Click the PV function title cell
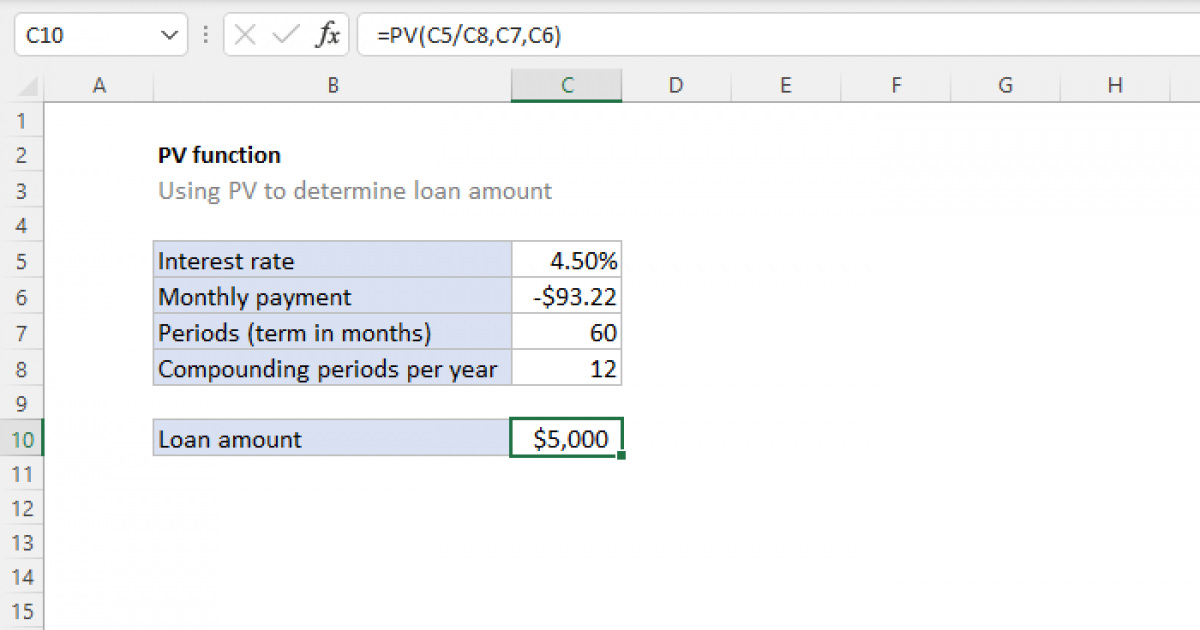 pos(220,155)
